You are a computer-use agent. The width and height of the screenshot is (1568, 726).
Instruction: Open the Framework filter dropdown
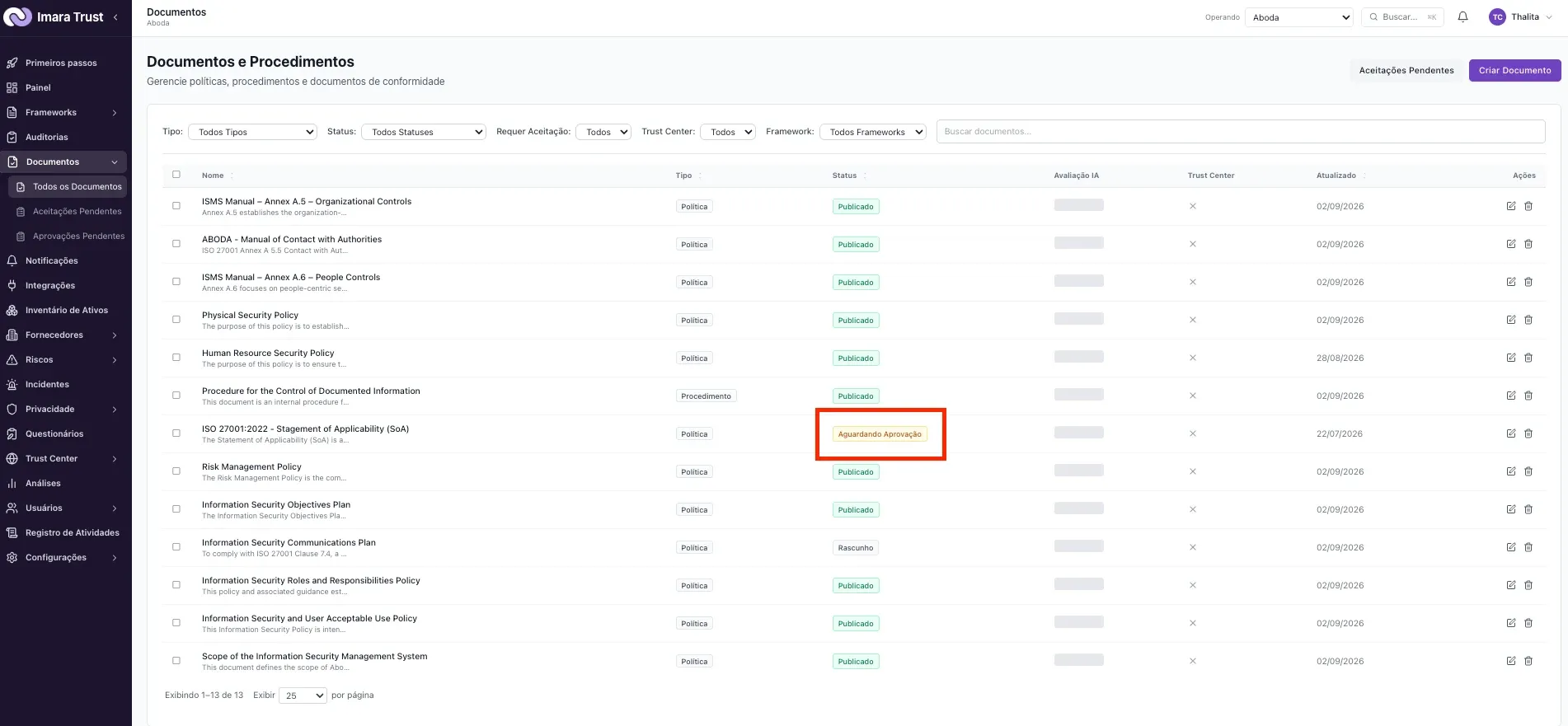pos(873,132)
